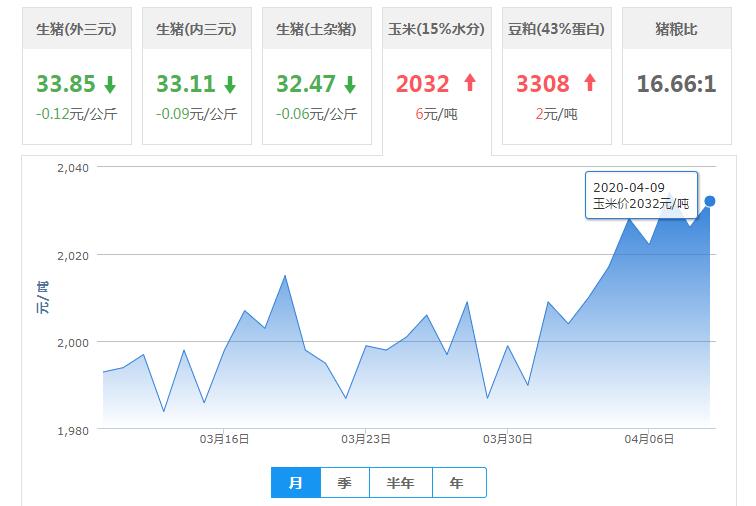756x506 pixels.
Task: Switch the chart to 季 (quarter) range
Action: [345, 483]
